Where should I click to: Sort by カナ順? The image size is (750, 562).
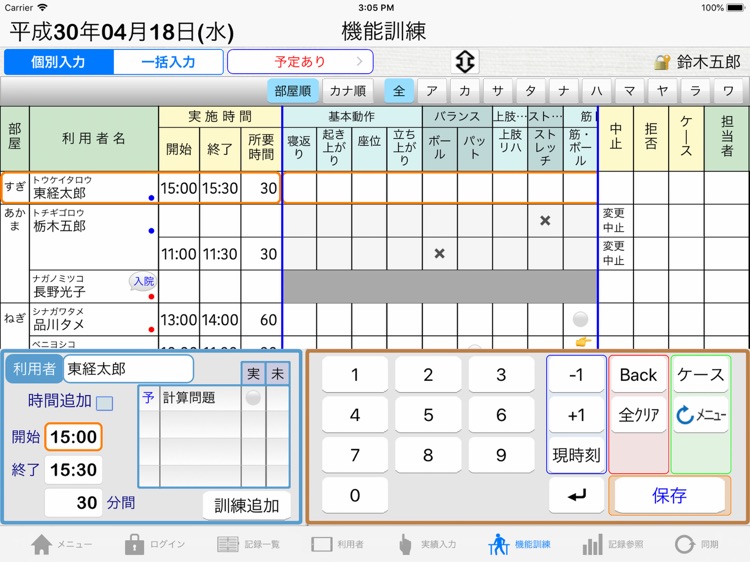[348, 91]
